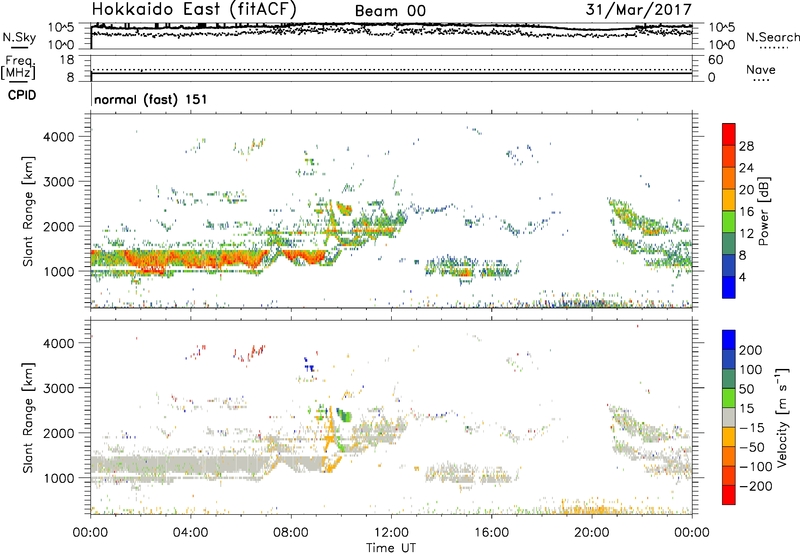
Task: Click the 'Time UT' axis title
Action: coord(391,548)
